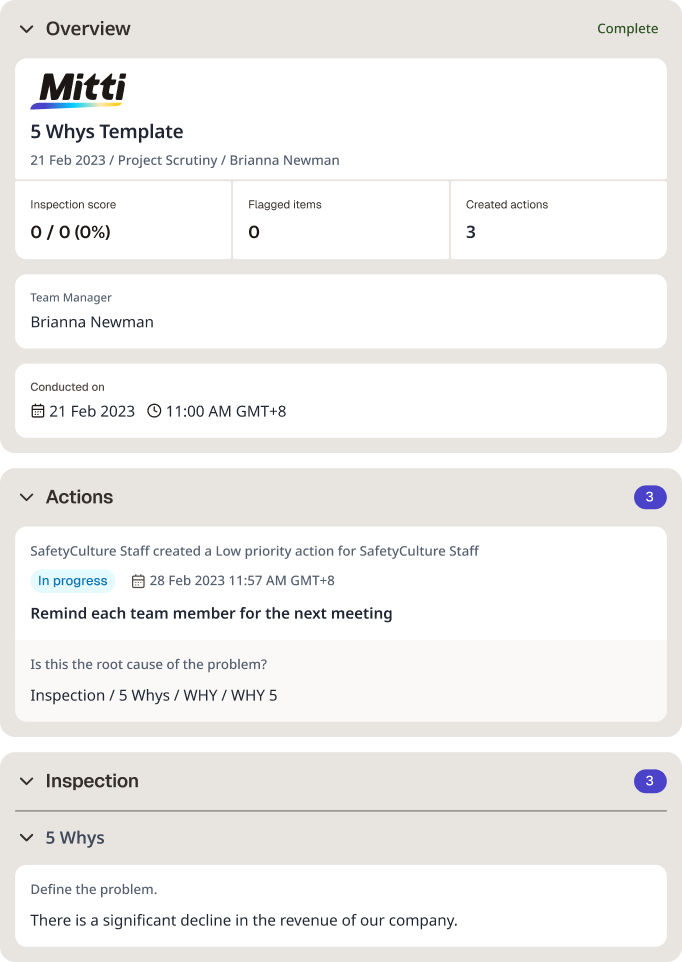Screen dimensions: 682x962
Task: Collapse the Overview section chevron
Action: tap(26, 29)
